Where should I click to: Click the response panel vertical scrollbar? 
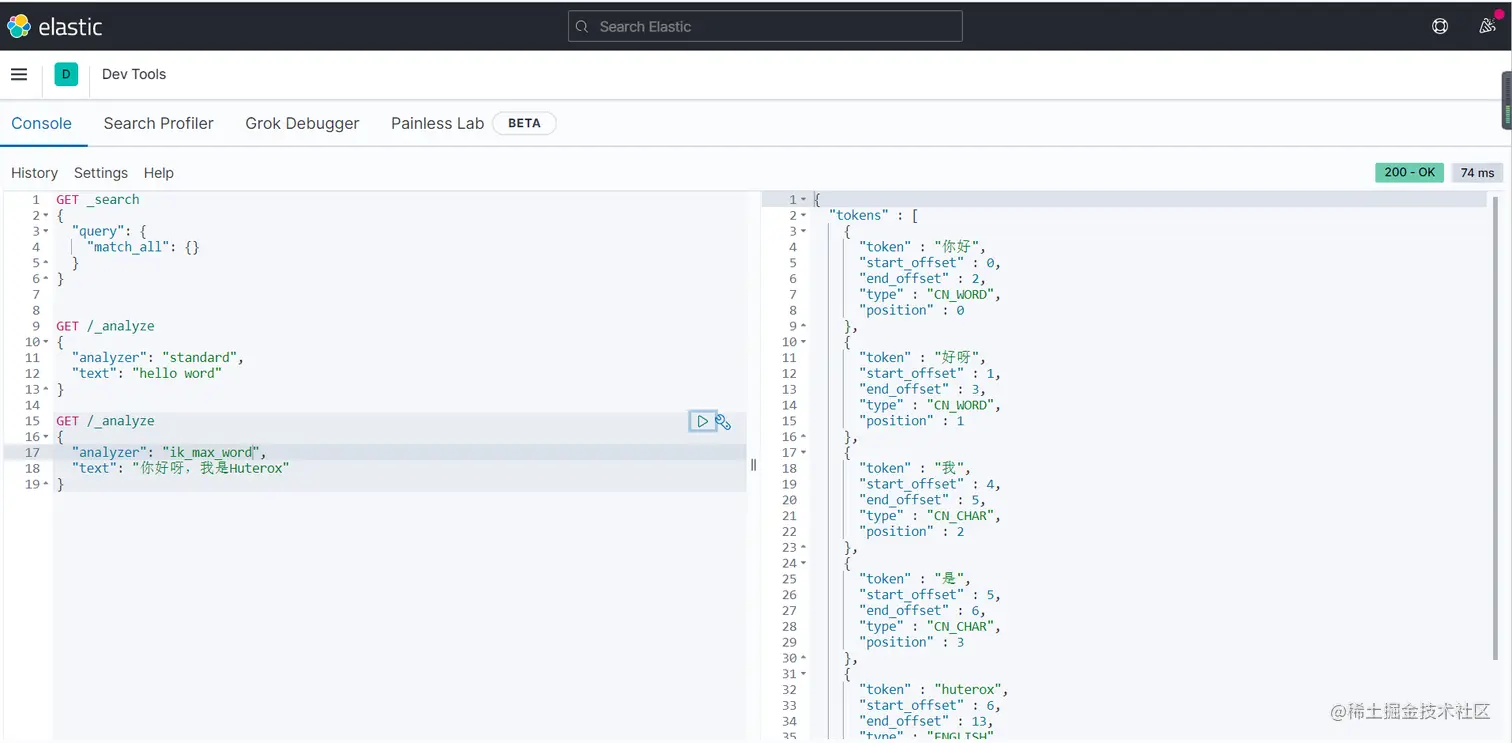1496,428
